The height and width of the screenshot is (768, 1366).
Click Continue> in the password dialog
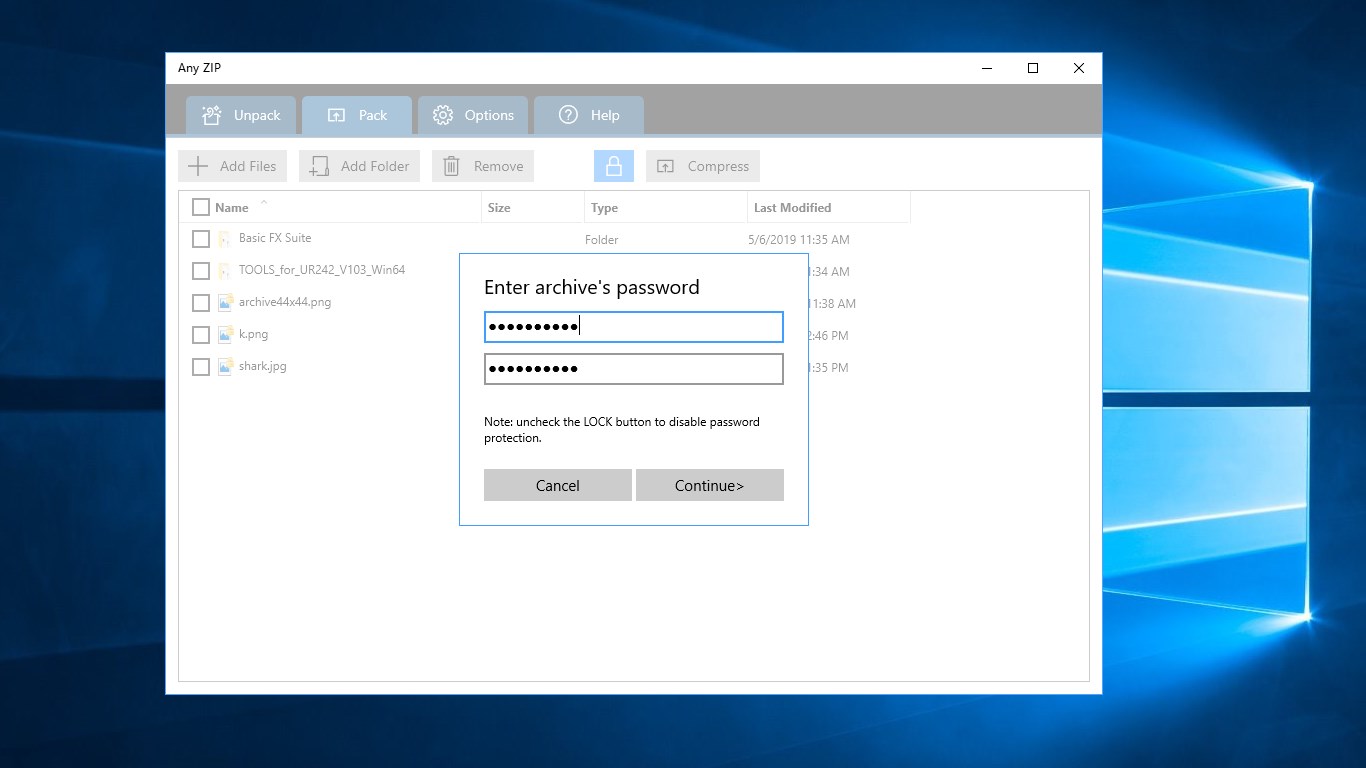point(710,485)
